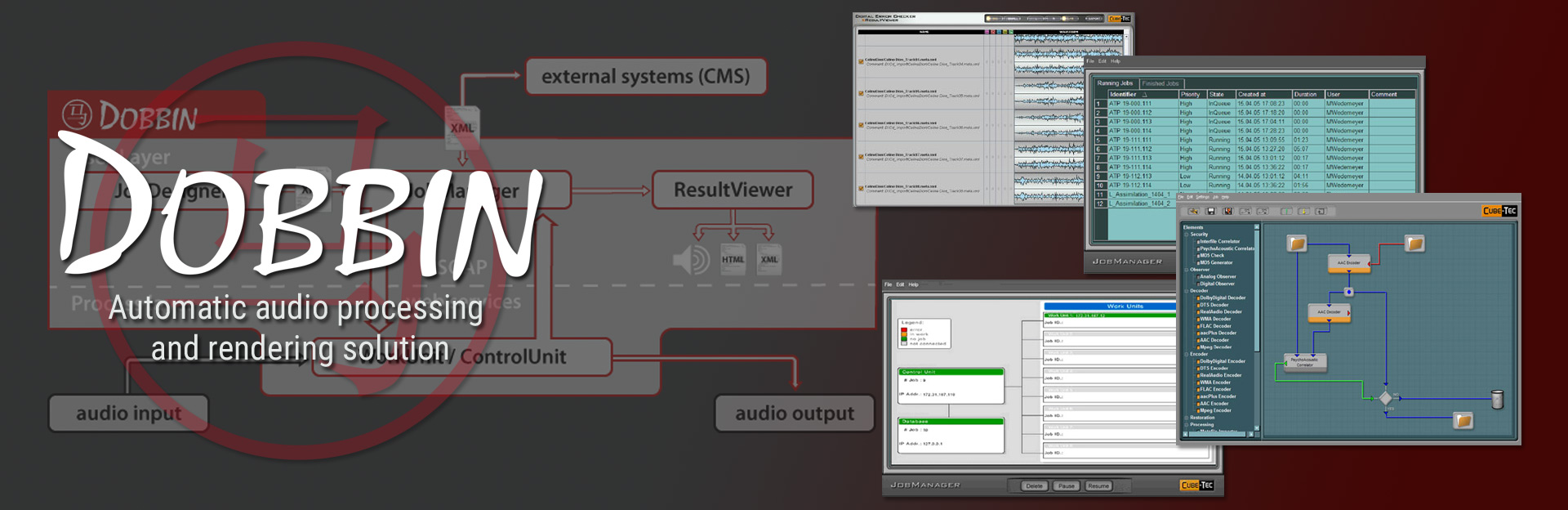Screen dimensions: 1568x510
Task: Click the small blue junction node below AAC Decoder
Action: tap(1348, 292)
